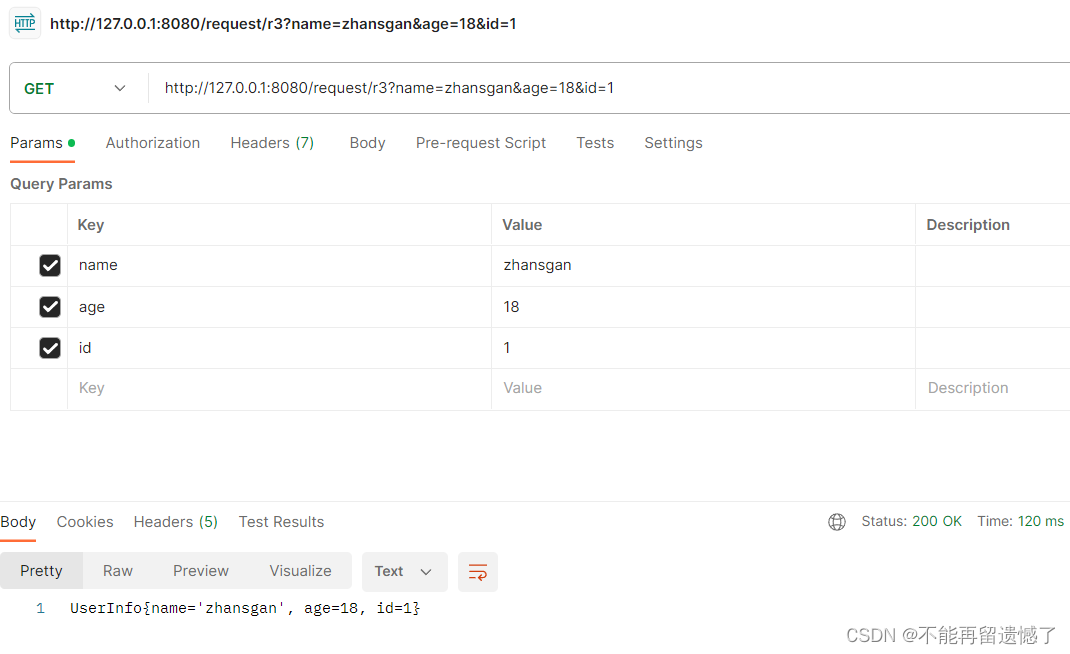Click the HTTP request icon beside the title
Image resolution: width=1070 pixels, height=654 pixels.
pyautogui.click(x=25, y=23)
